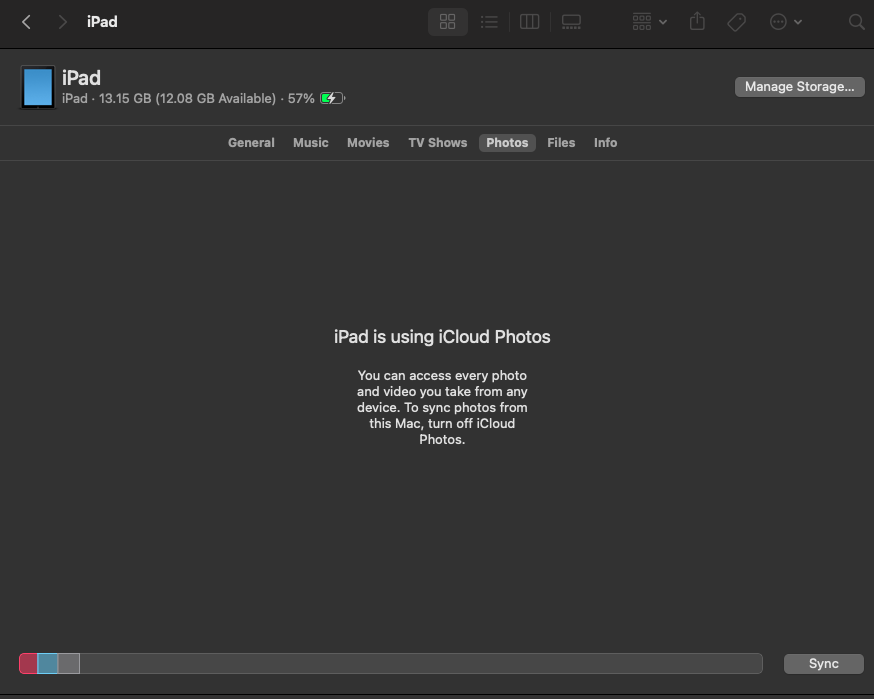Click the free-space portion of storage bar
This screenshot has height=699, width=874.
click(x=421, y=663)
